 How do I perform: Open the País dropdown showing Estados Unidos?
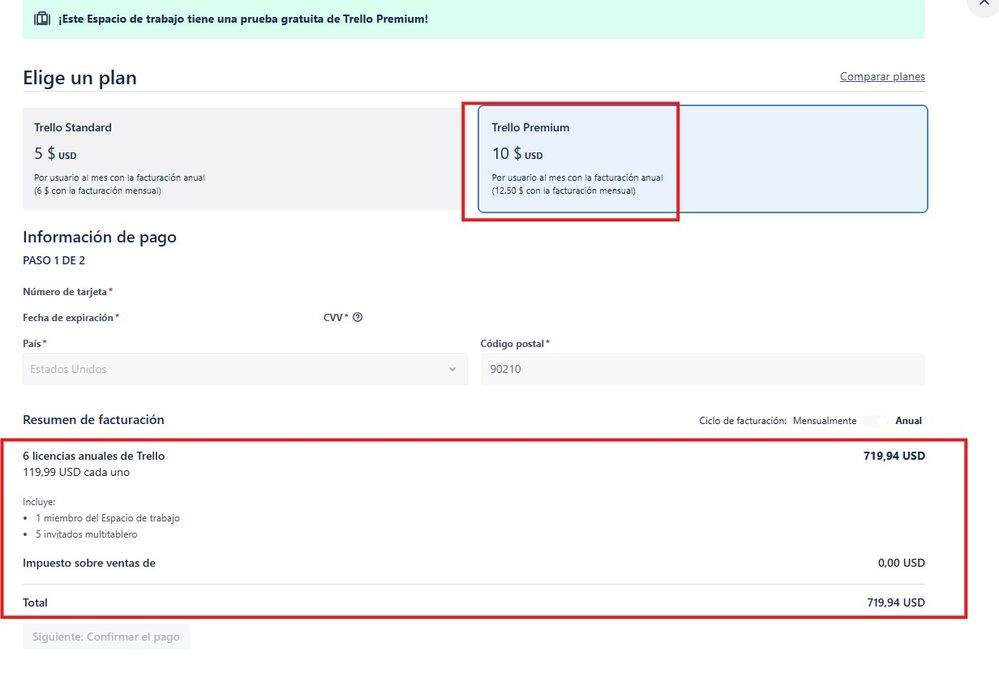click(245, 369)
